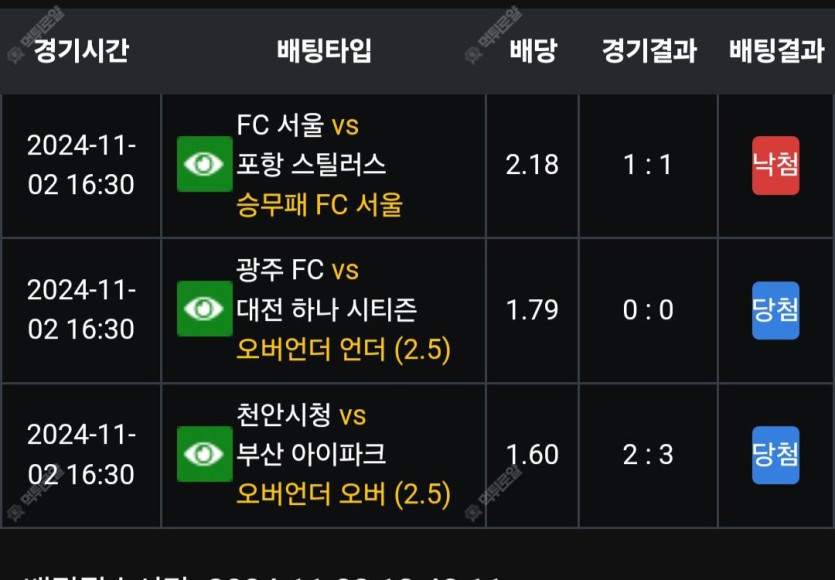The width and height of the screenshot is (835, 580).
Task: Select the 배당 column header
Action: pyautogui.click(x=532, y=51)
